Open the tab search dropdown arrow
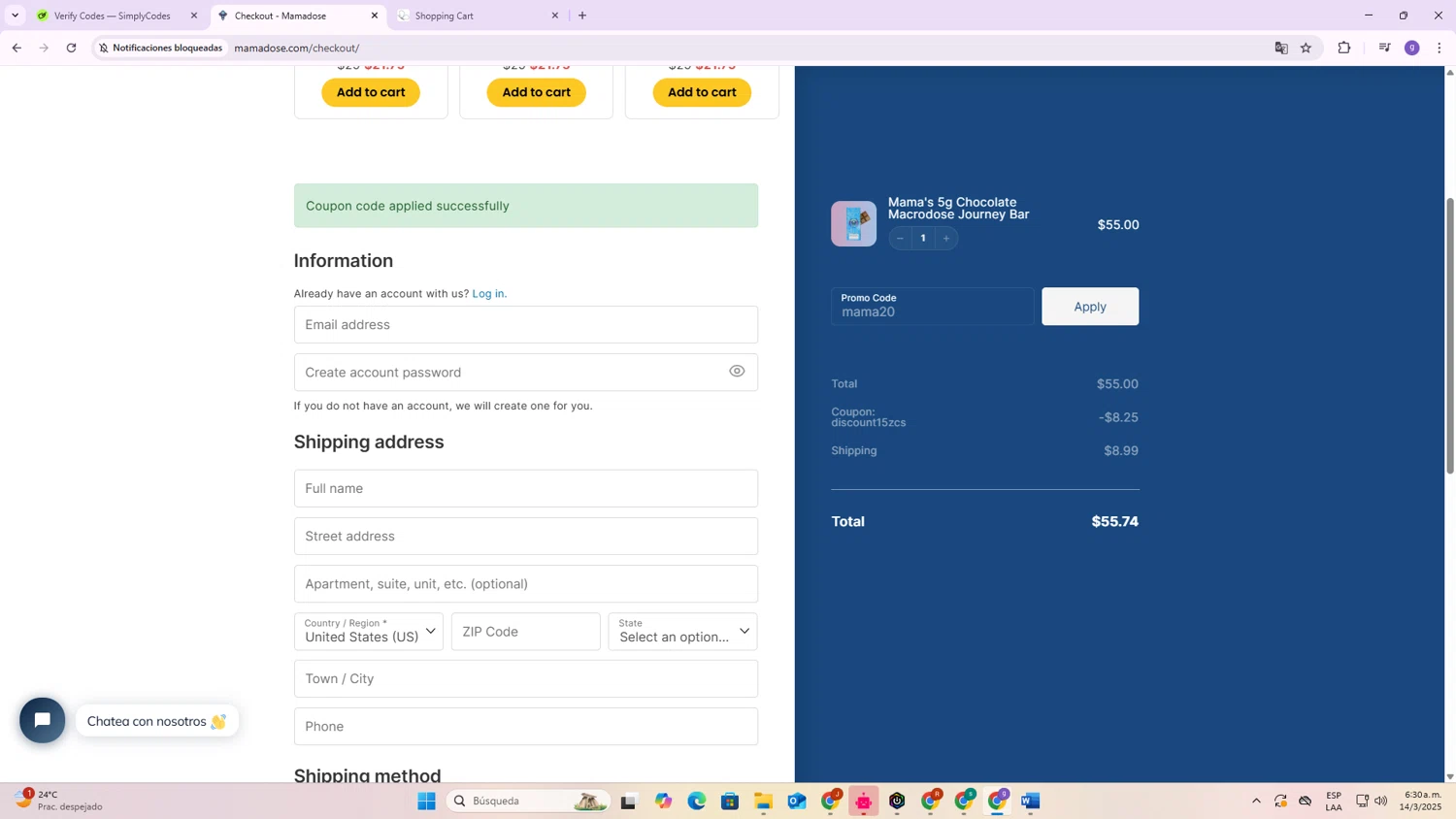The width and height of the screenshot is (1456, 819). point(15,16)
